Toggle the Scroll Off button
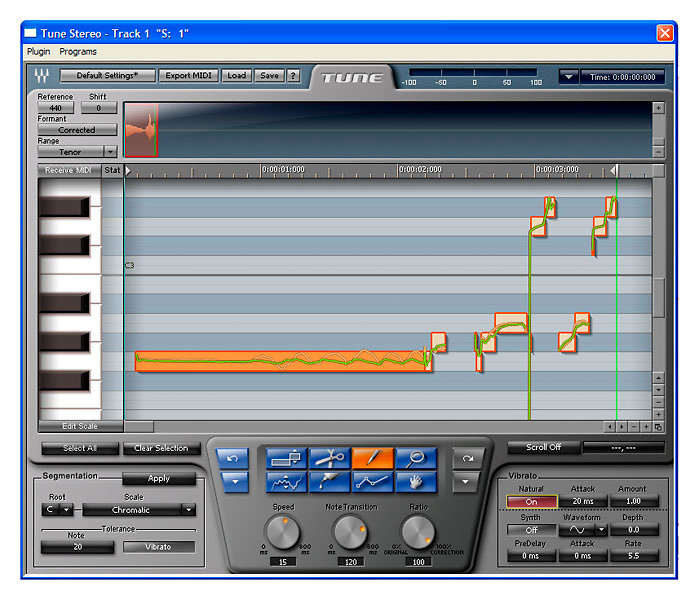The width and height of the screenshot is (699, 600). pyautogui.click(x=543, y=447)
